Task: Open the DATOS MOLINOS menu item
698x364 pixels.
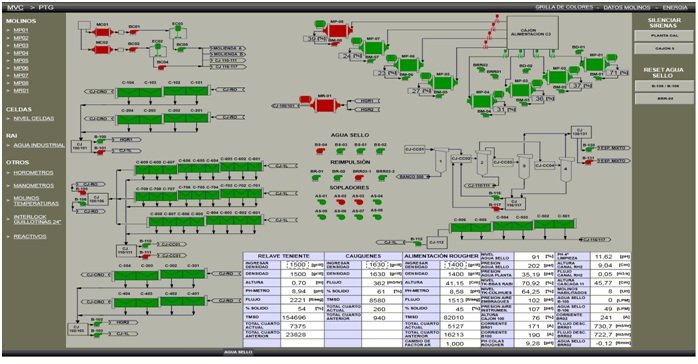Action: click(627, 8)
